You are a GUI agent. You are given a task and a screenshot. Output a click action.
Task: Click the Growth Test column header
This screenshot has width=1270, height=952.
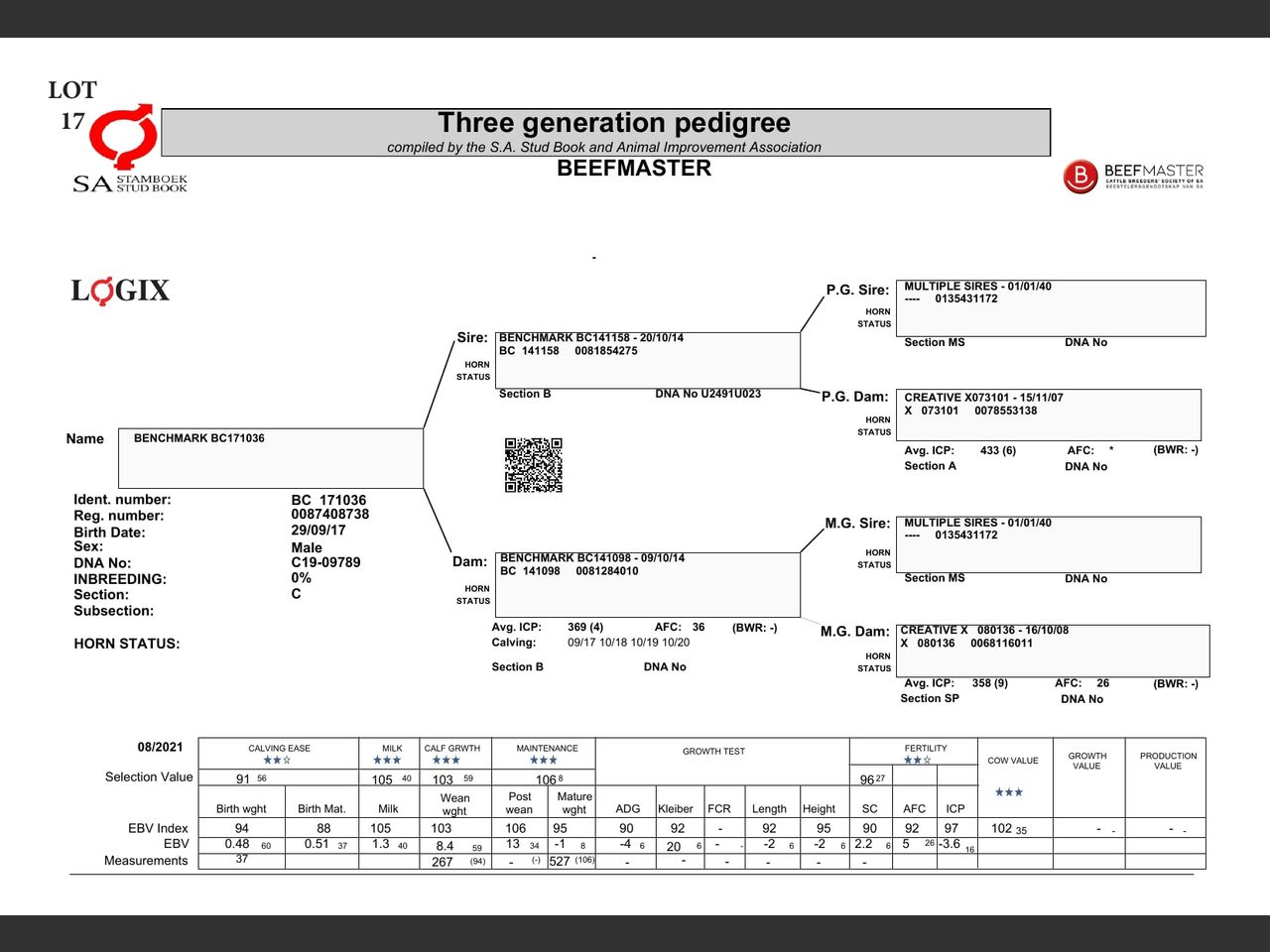713,752
